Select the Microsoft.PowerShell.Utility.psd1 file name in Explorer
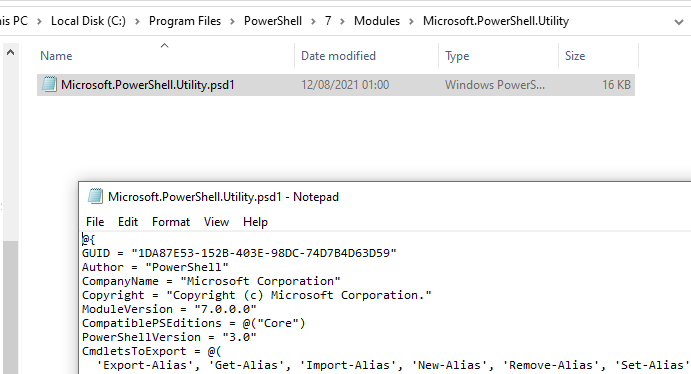This screenshot has width=691, height=374. 148,85
